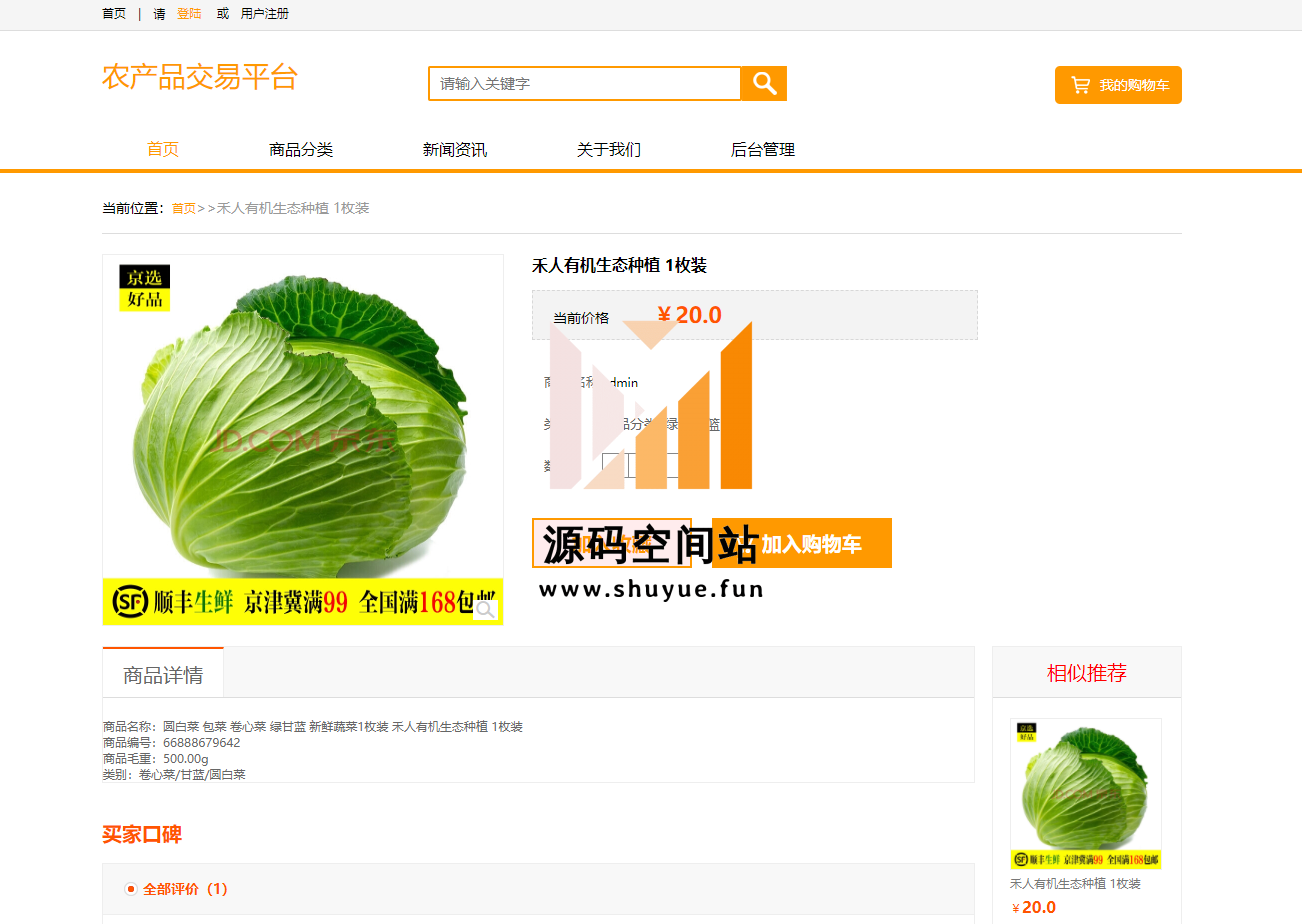Click the 农产品交易平台 site logo
Screen dimensions: 1302x924
(200, 77)
